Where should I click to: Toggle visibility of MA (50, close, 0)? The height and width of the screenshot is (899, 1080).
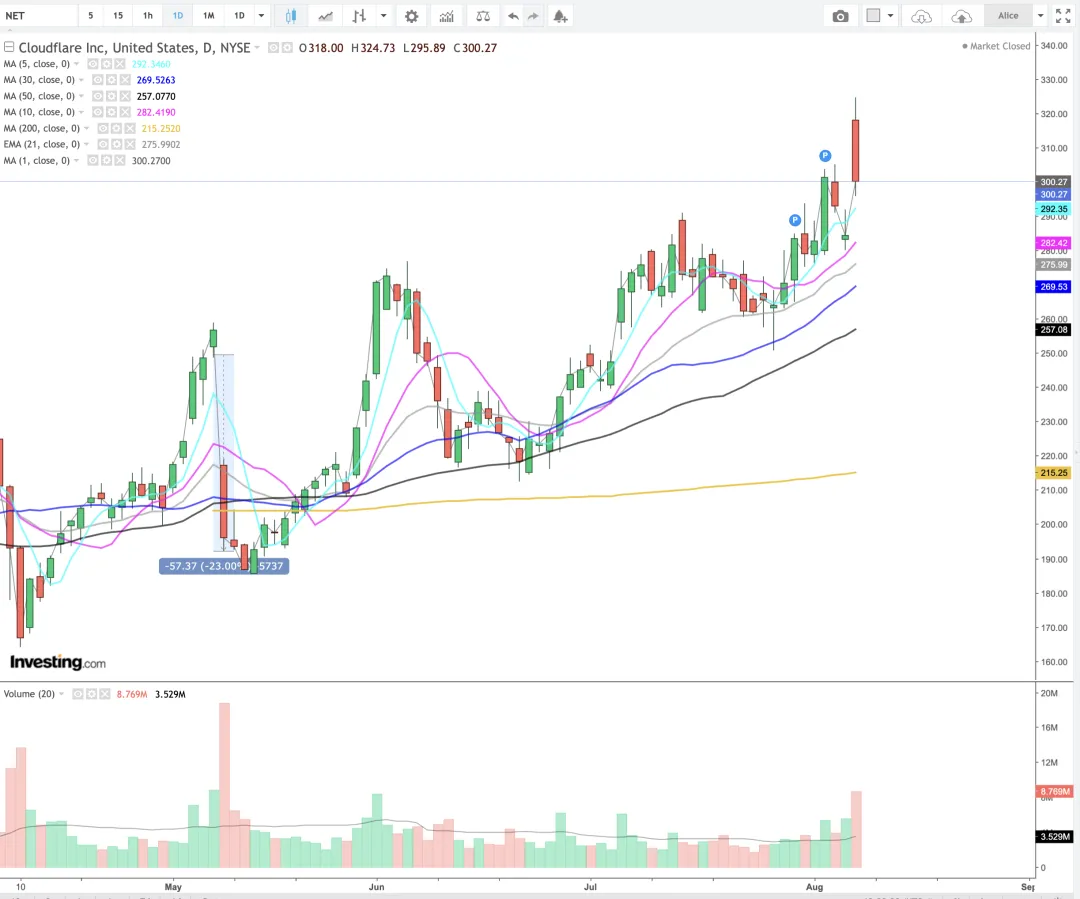coord(98,96)
